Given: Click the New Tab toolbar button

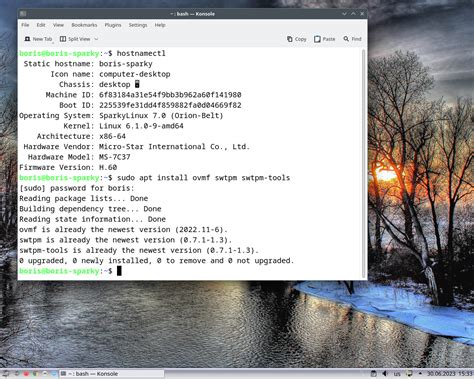Looking at the screenshot, I should pyautogui.click(x=38, y=39).
